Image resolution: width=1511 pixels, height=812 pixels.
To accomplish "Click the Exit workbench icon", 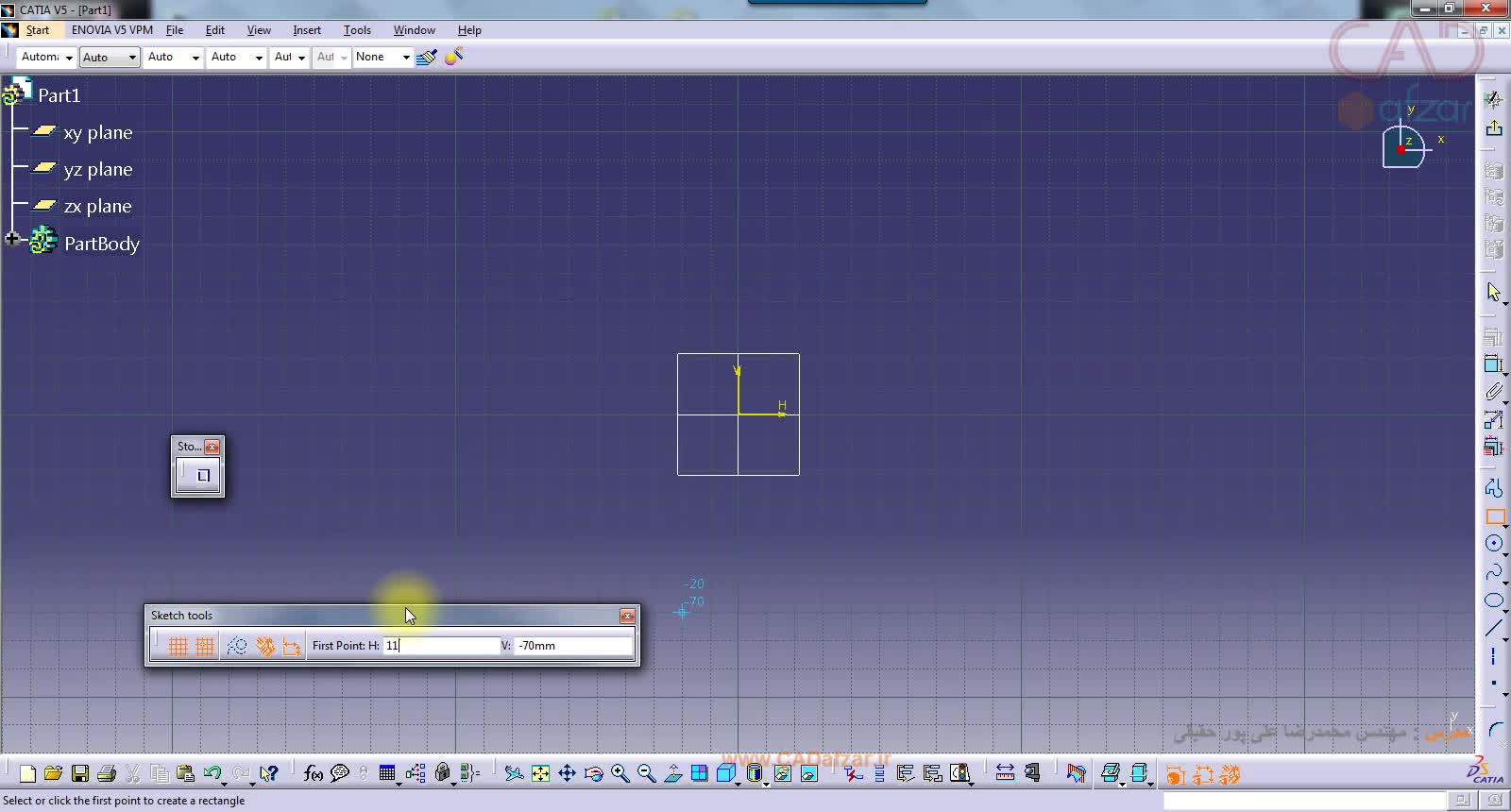I will (x=1494, y=128).
